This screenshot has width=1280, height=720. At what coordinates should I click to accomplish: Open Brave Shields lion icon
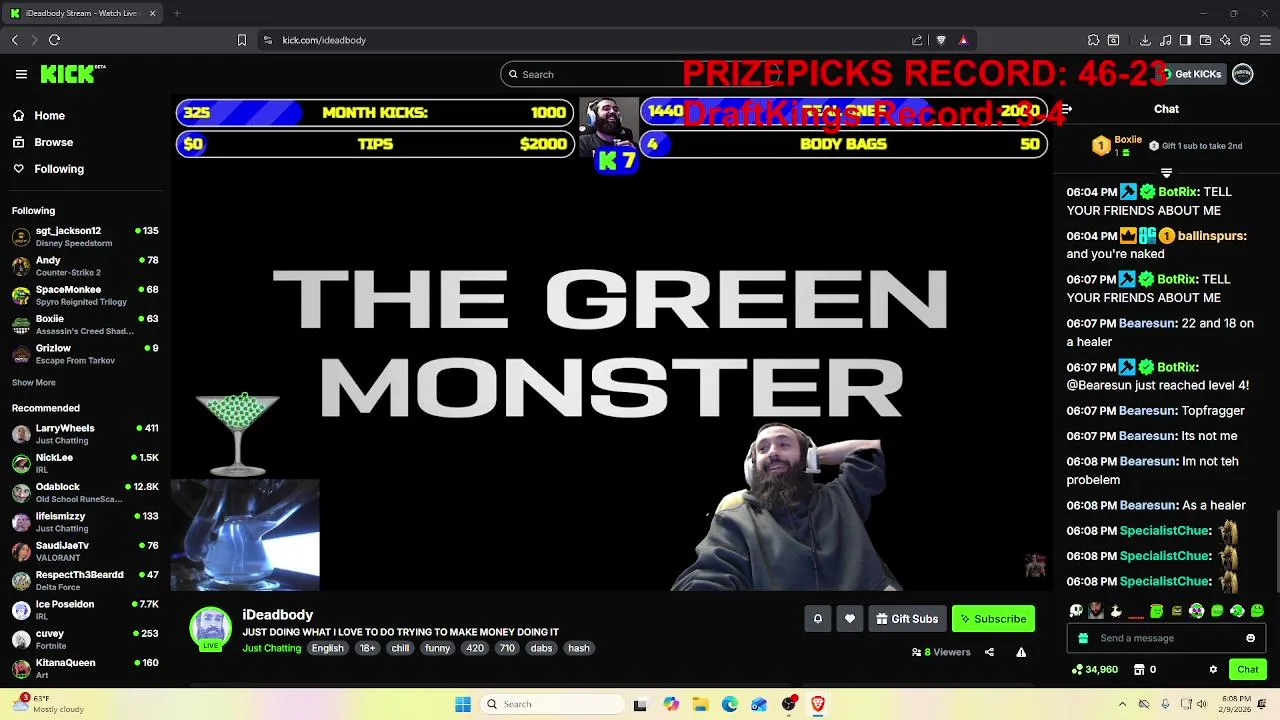[941, 40]
